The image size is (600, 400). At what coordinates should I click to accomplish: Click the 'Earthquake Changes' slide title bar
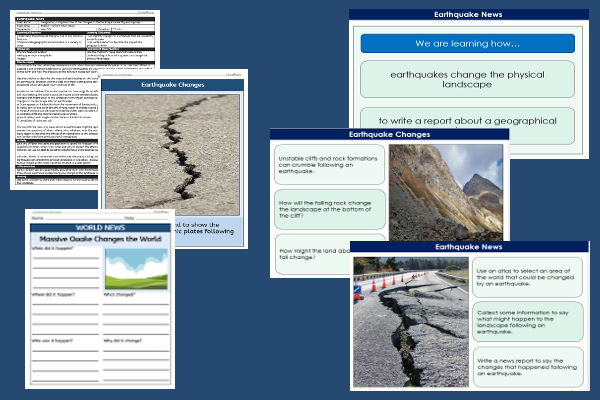pyautogui.click(x=389, y=134)
